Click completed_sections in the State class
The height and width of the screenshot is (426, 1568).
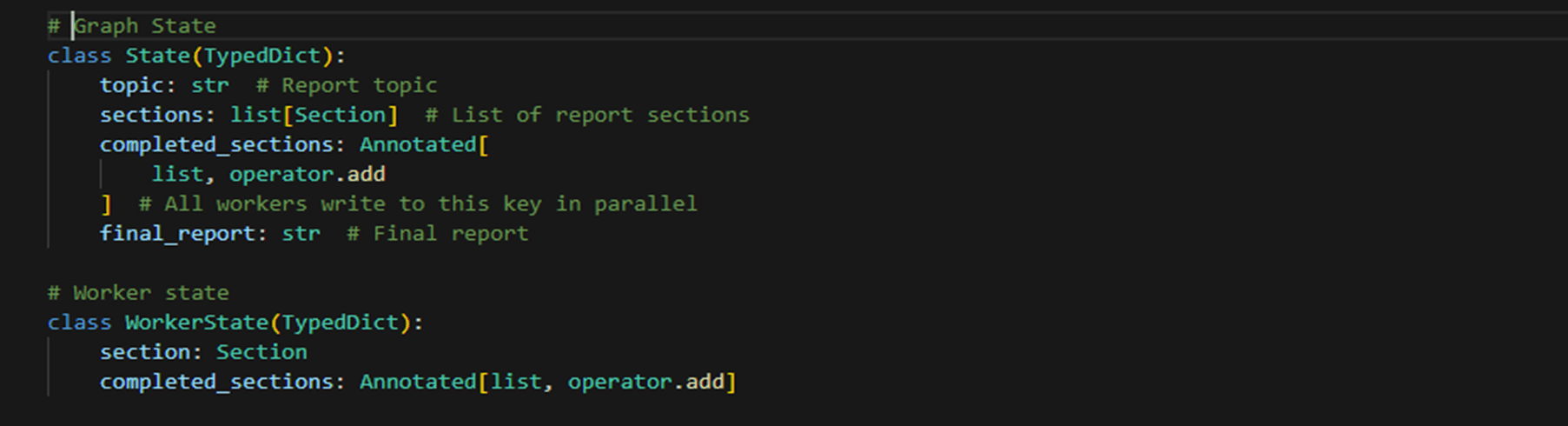click(x=216, y=144)
